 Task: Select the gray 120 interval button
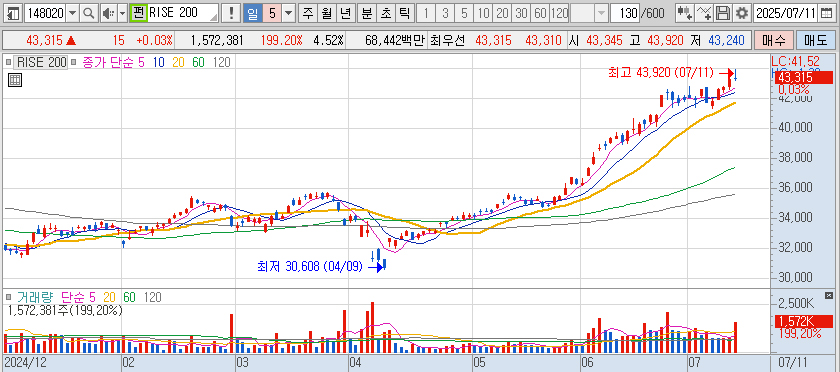(x=559, y=13)
